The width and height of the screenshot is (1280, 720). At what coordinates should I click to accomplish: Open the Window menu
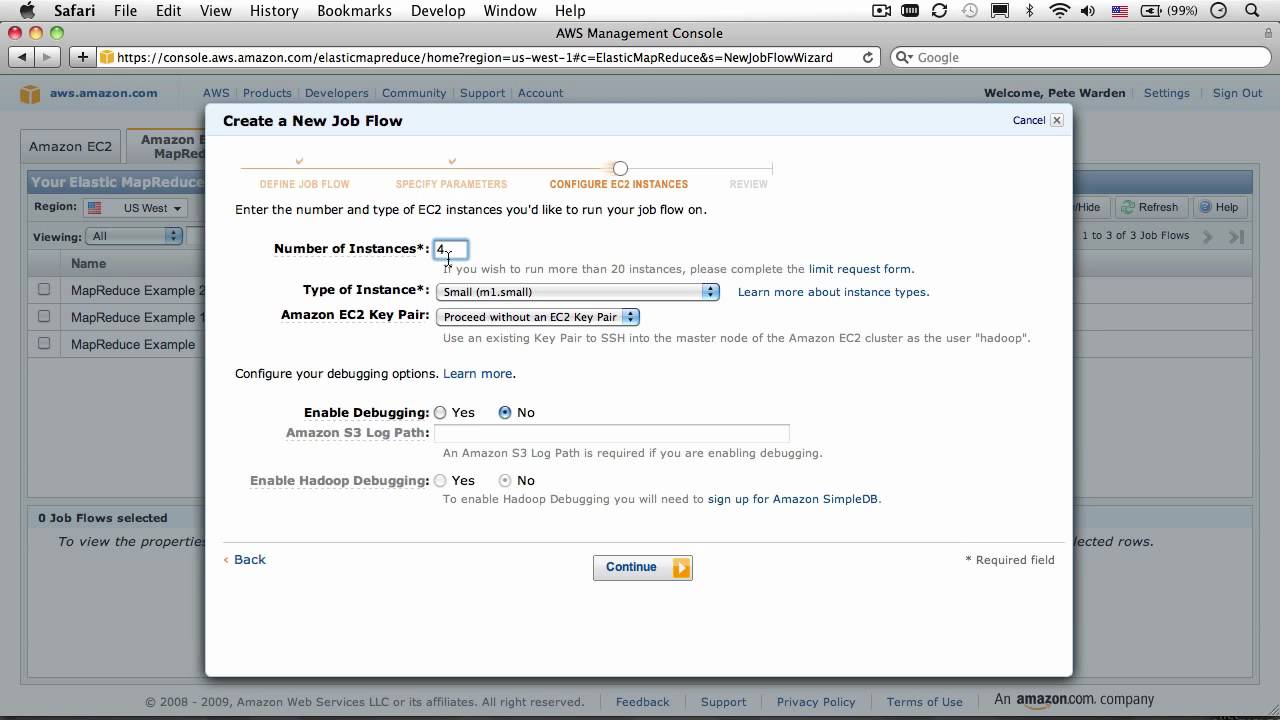(510, 11)
